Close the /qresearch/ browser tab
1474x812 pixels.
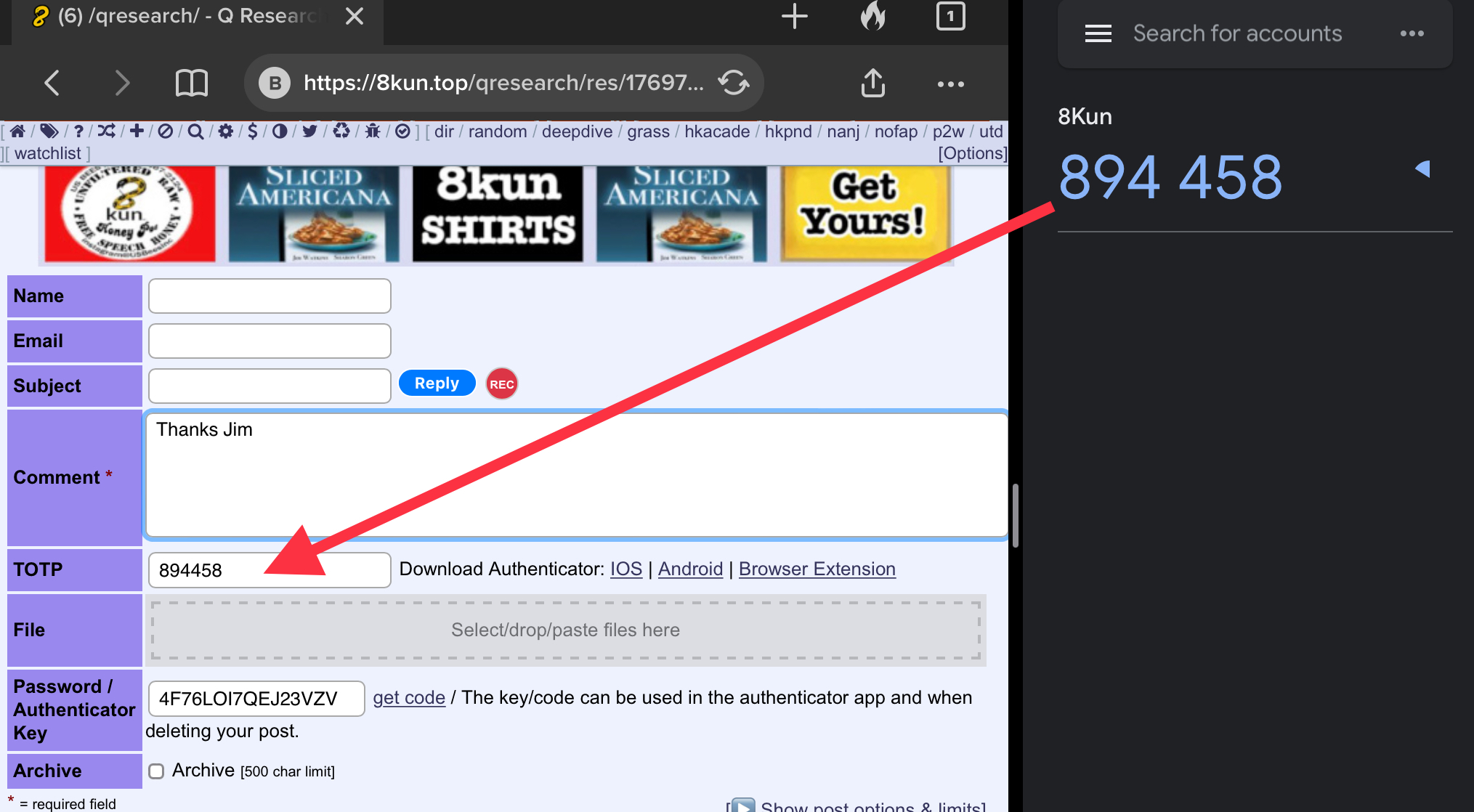[355, 16]
